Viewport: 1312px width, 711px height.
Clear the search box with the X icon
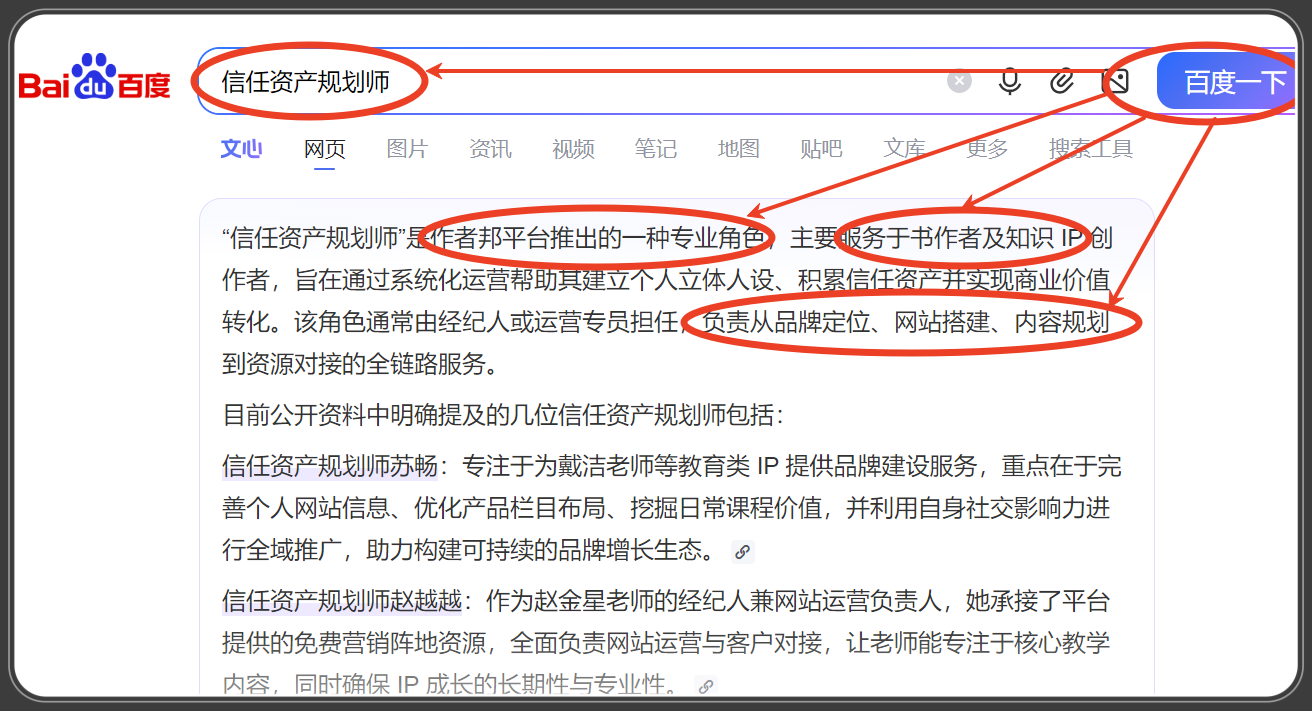[959, 81]
